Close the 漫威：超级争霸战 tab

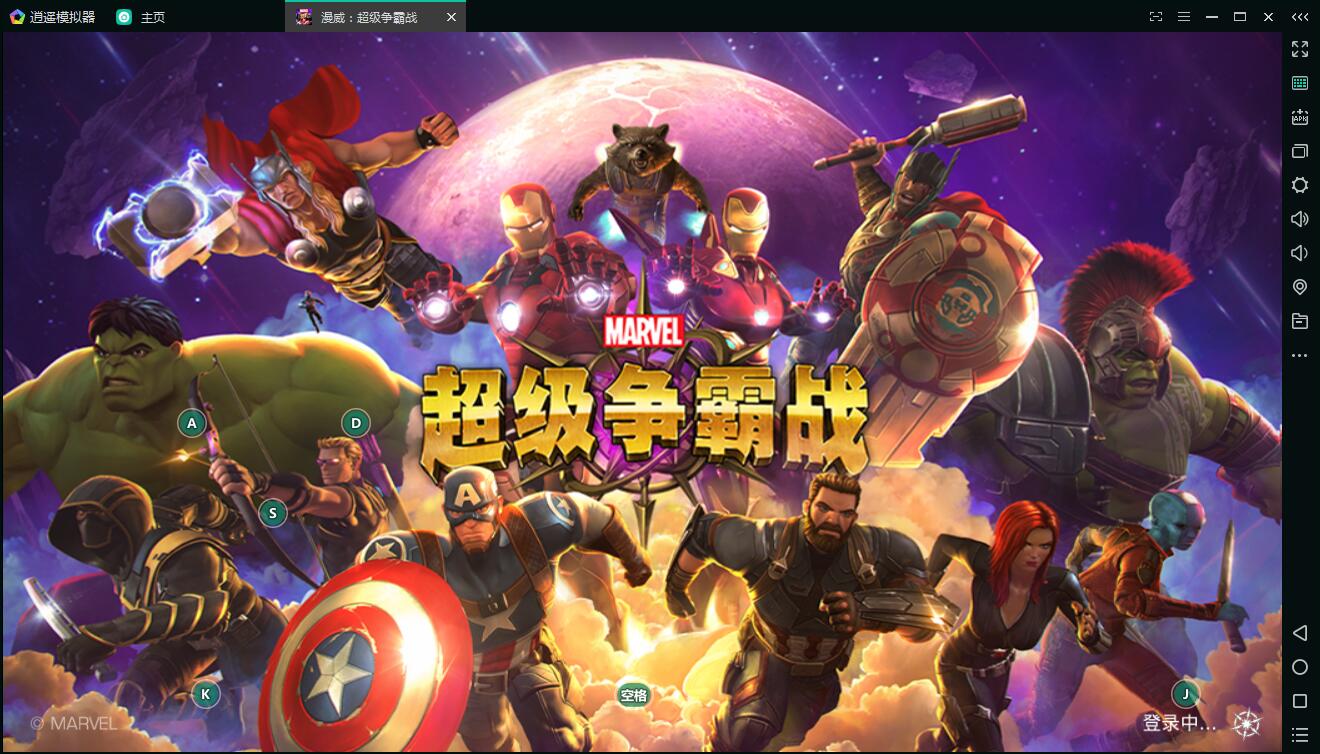[x=451, y=17]
